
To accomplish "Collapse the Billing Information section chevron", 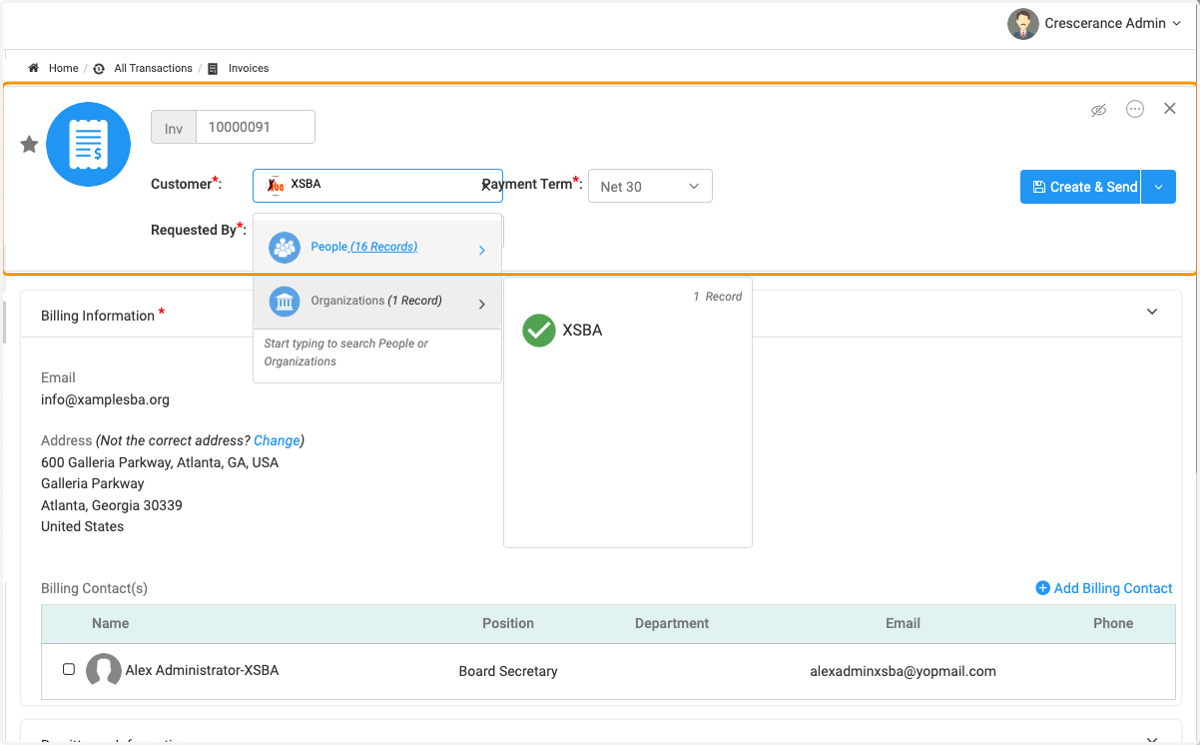I will point(1152,312).
